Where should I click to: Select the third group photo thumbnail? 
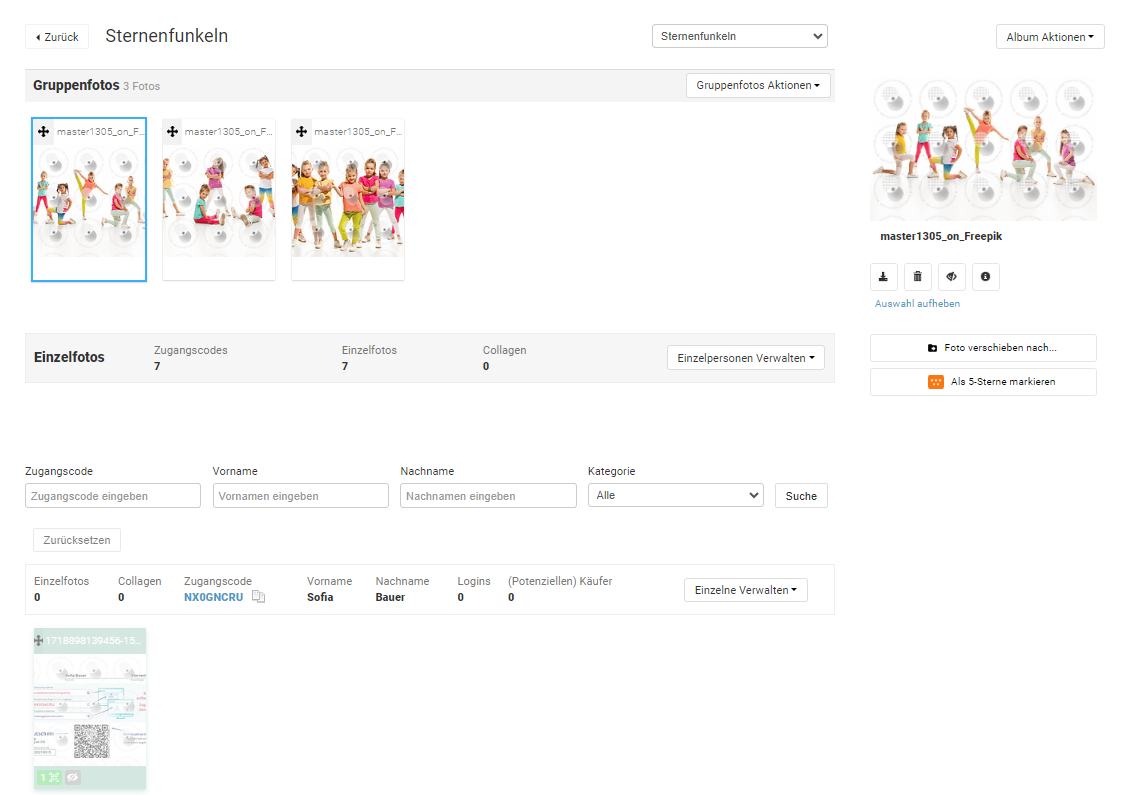[348, 199]
